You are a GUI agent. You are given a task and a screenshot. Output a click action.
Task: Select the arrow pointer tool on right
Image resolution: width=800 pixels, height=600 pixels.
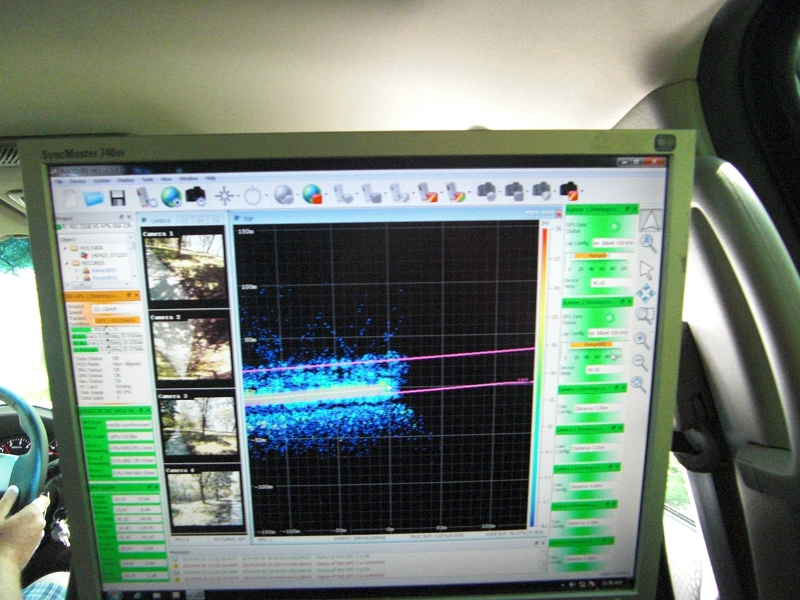click(646, 268)
